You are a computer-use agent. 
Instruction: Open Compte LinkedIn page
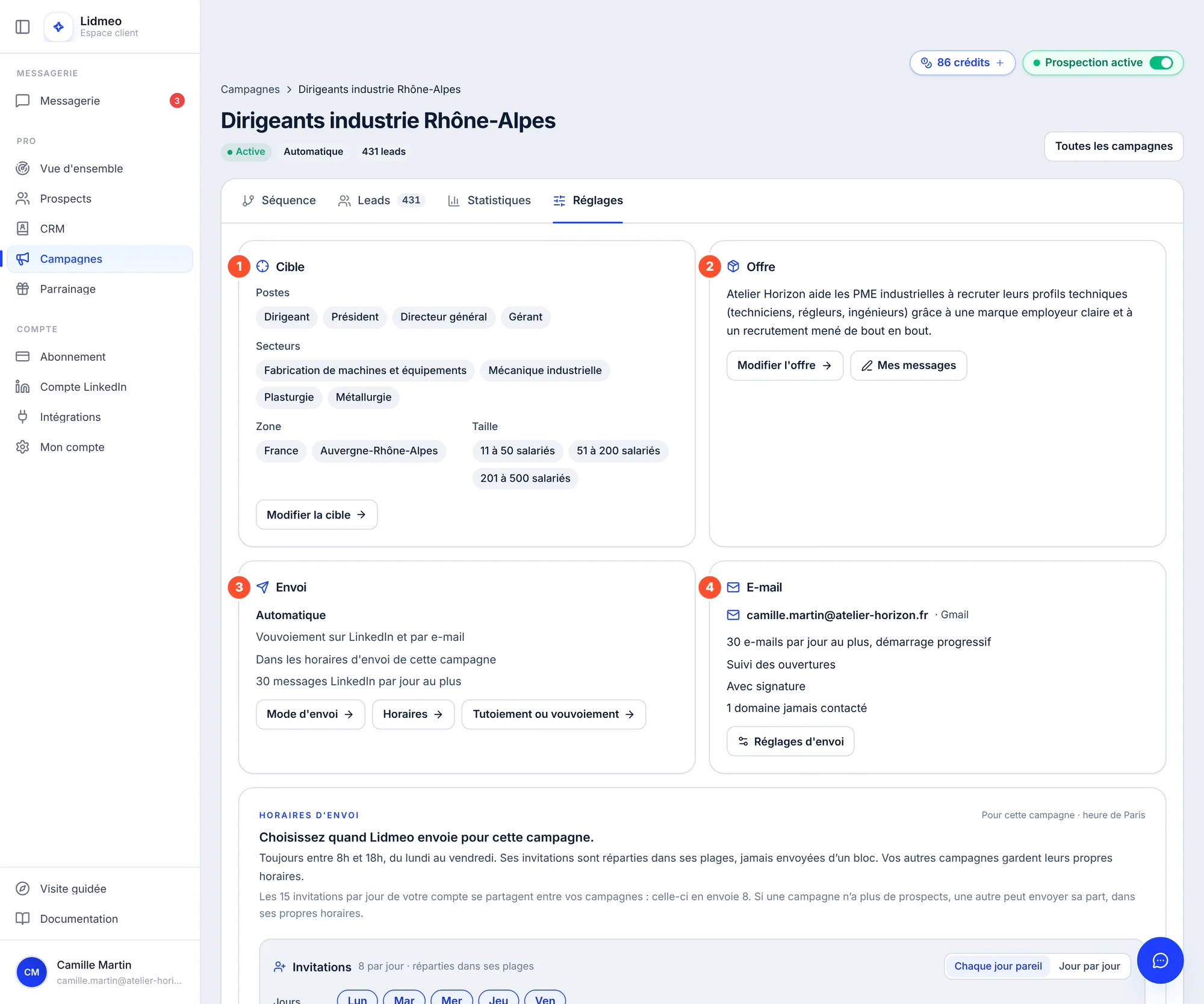pyautogui.click(x=100, y=387)
